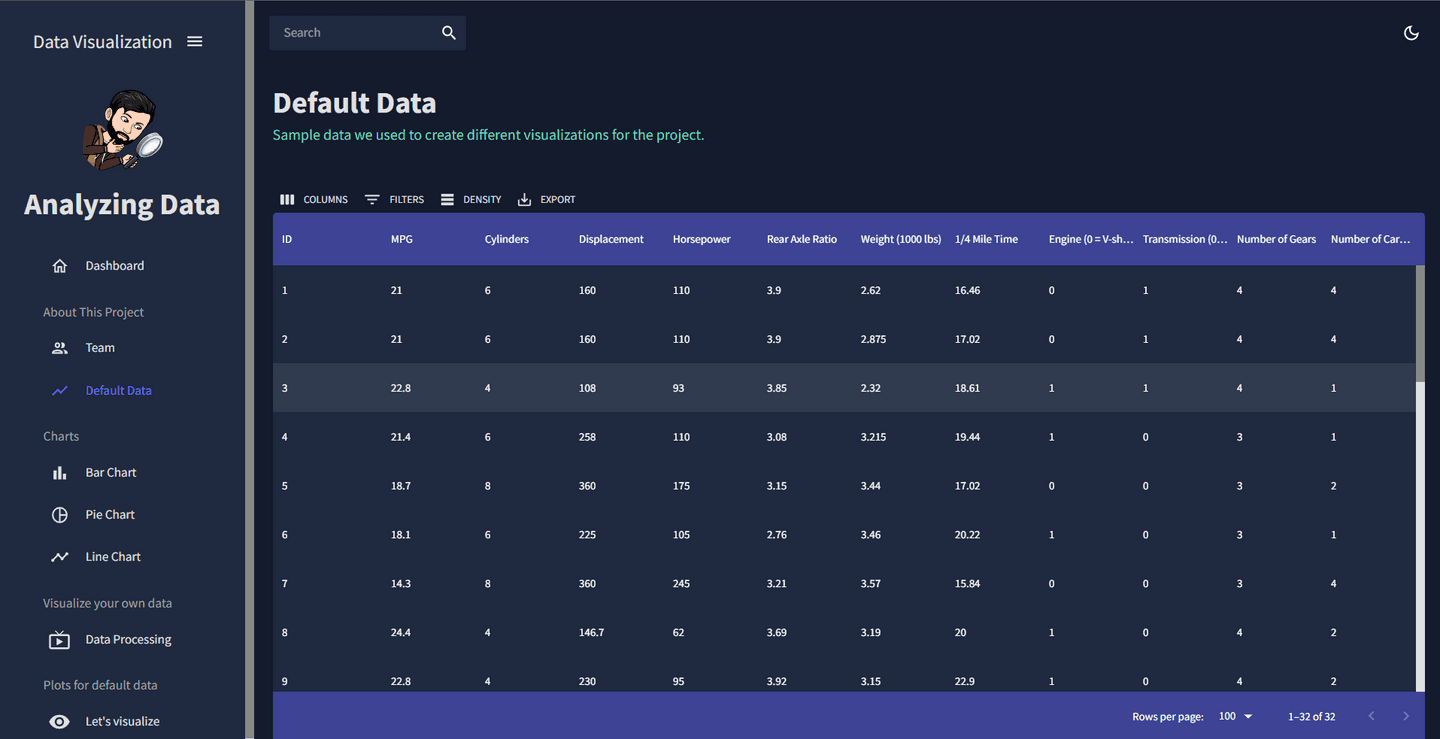Click displacement 258 in row 4
This screenshot has width=1440, height=739.
(x=587, y=437)
